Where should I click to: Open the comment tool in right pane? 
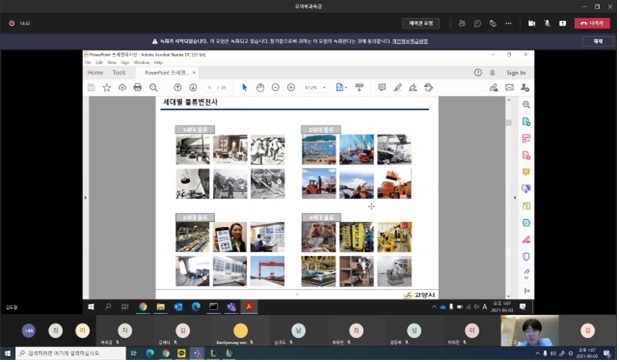526,172
